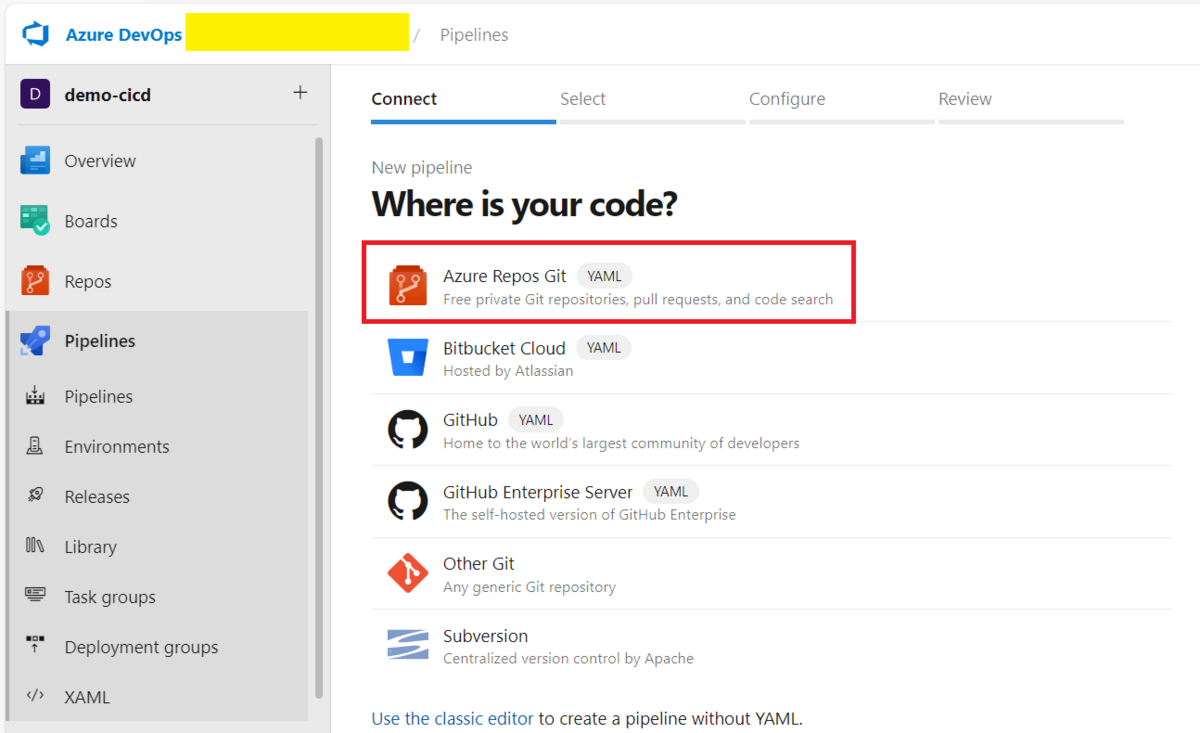Click the Environments icon
This screenshot has width=1200, height=733.
pos(35,446)
